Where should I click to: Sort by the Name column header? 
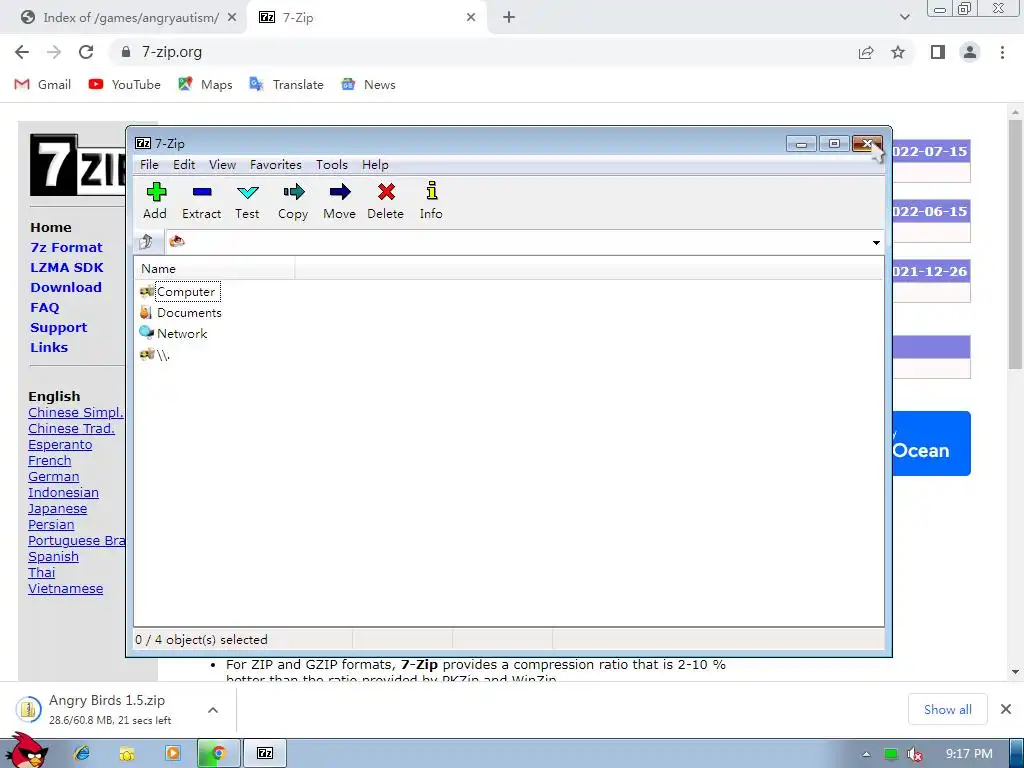214,268
